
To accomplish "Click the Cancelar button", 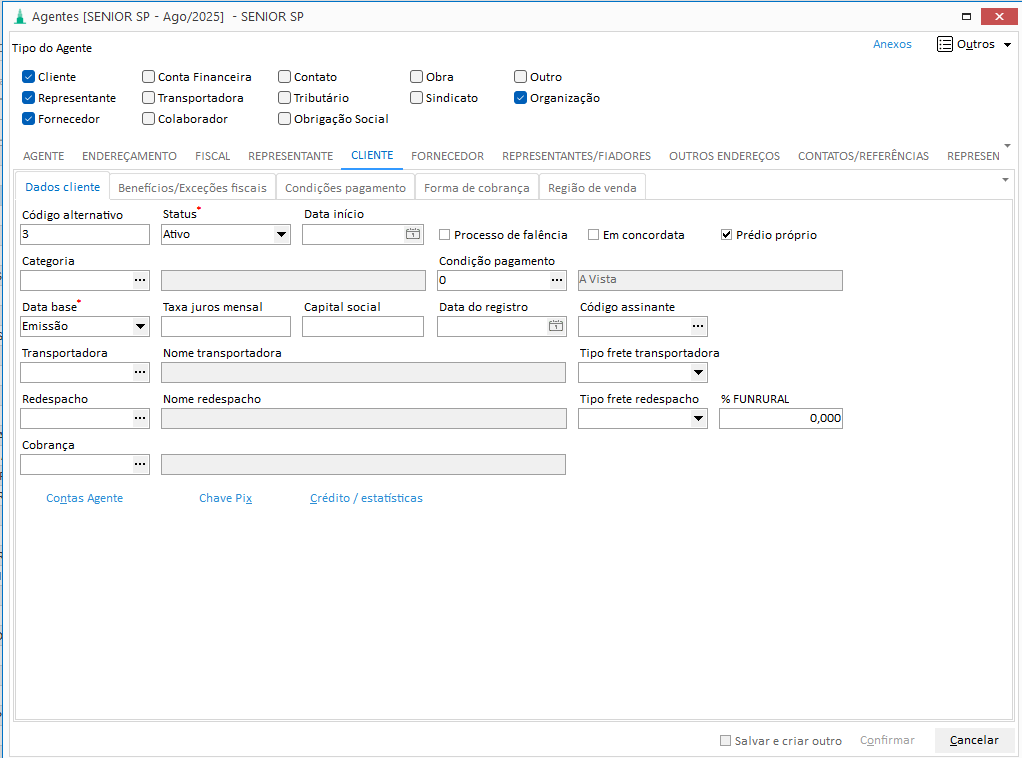I will coord(974,740).
